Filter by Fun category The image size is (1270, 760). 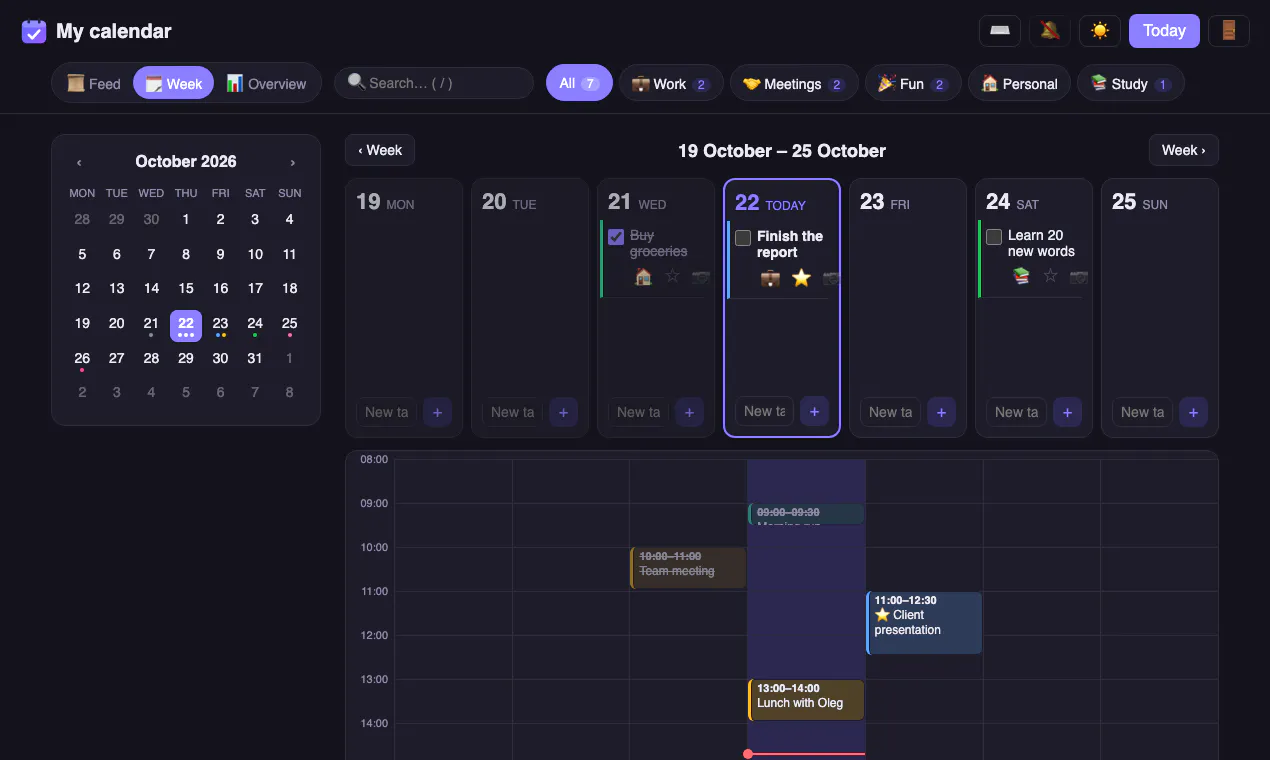[x=913, y=84]
